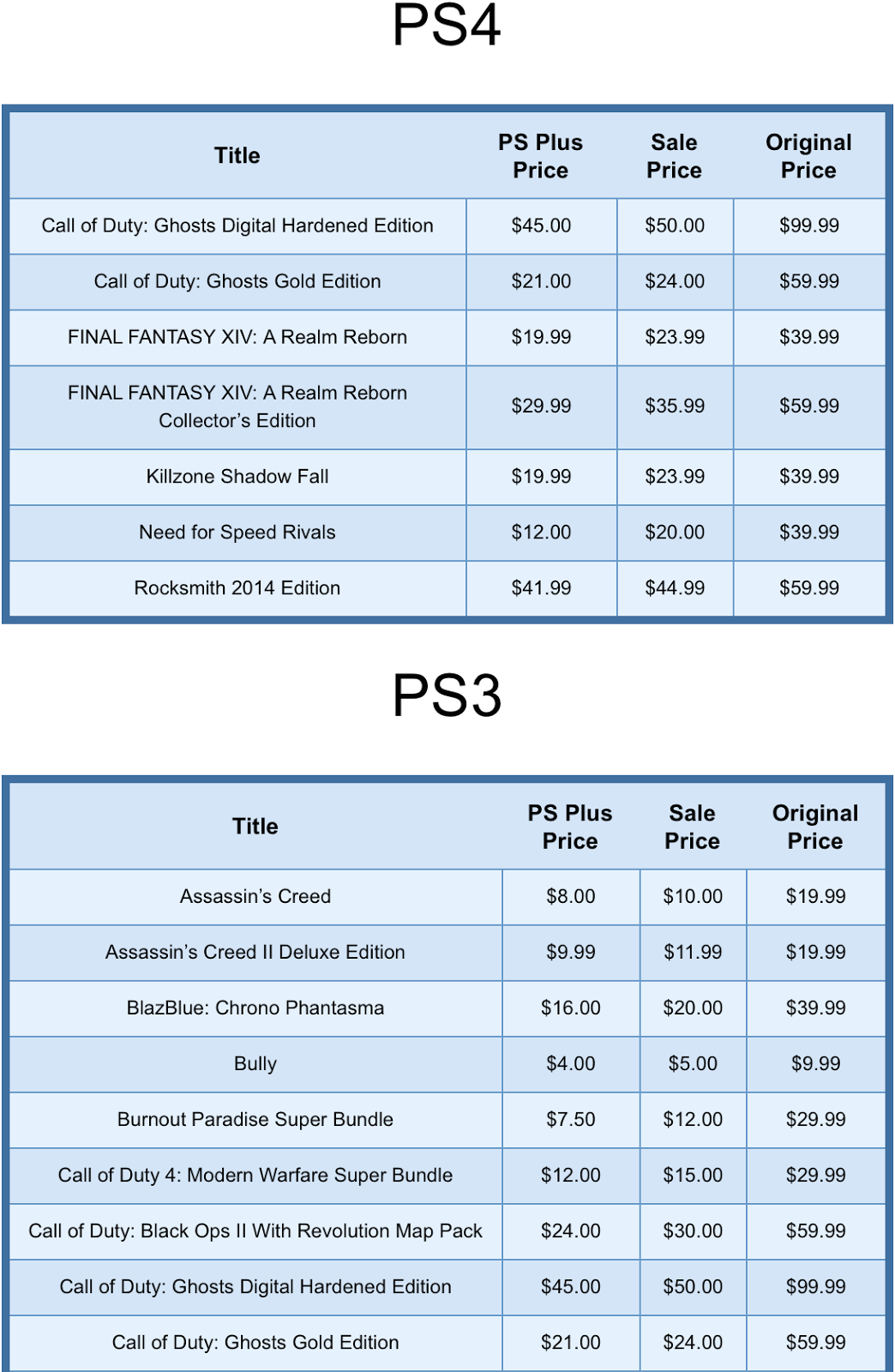
Task: Click Burnout Paradise Super Bundle title
Action: pyautogui.click(x=255, y=1120)
